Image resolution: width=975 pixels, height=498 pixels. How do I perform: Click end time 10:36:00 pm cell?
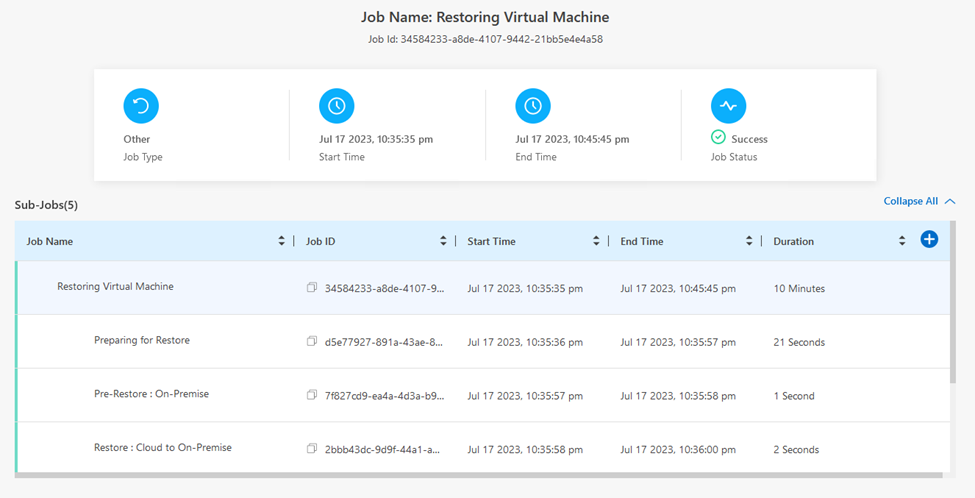[x=678, y=449]
